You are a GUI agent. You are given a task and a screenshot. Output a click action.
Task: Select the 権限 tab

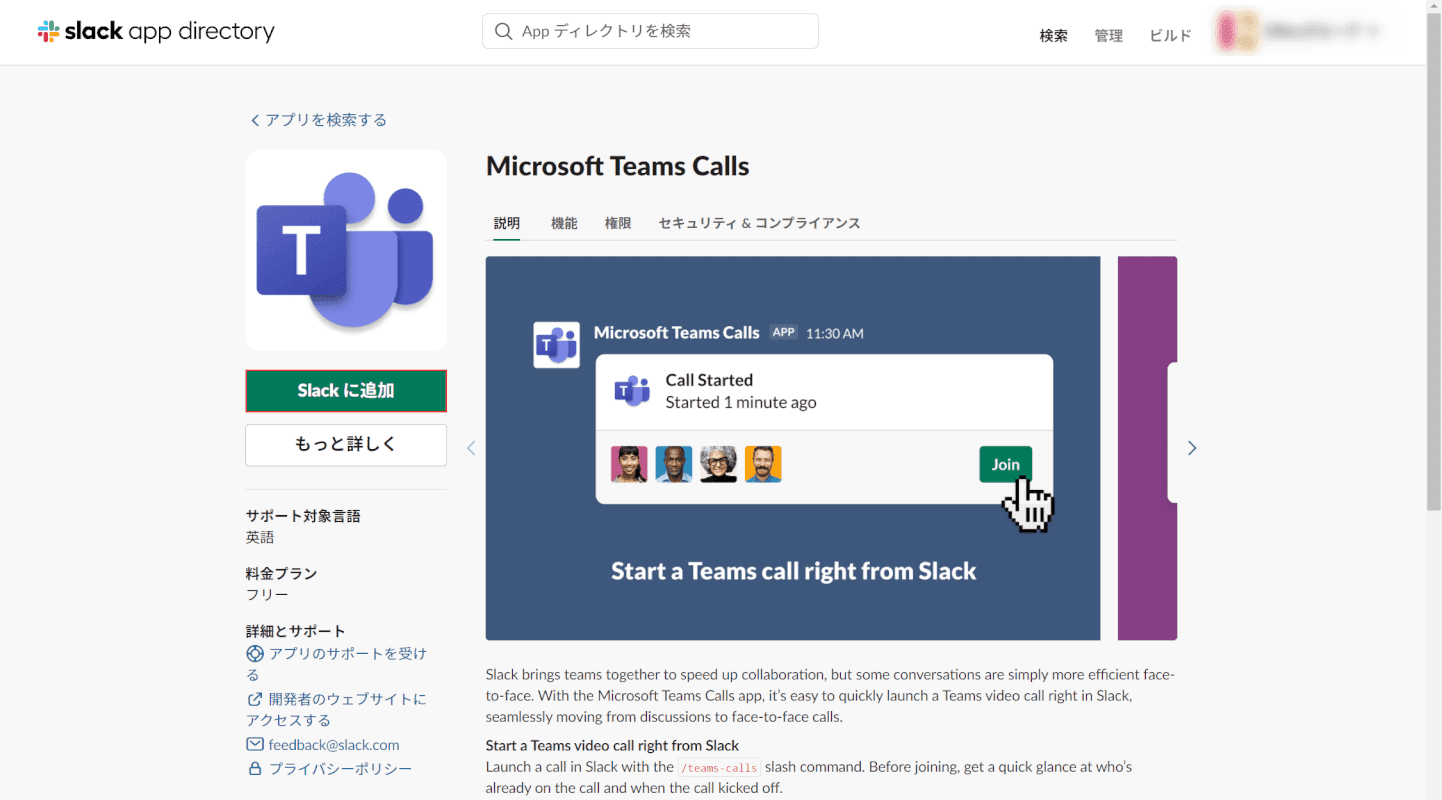click(x=618, y=223)
